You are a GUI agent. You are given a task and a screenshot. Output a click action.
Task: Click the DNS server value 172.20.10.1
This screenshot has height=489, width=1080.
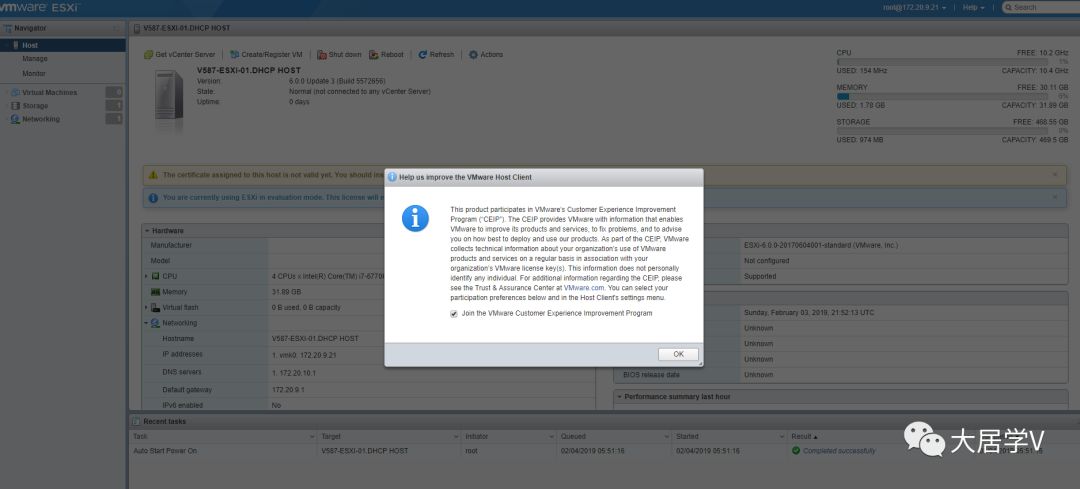click(294, 373)
